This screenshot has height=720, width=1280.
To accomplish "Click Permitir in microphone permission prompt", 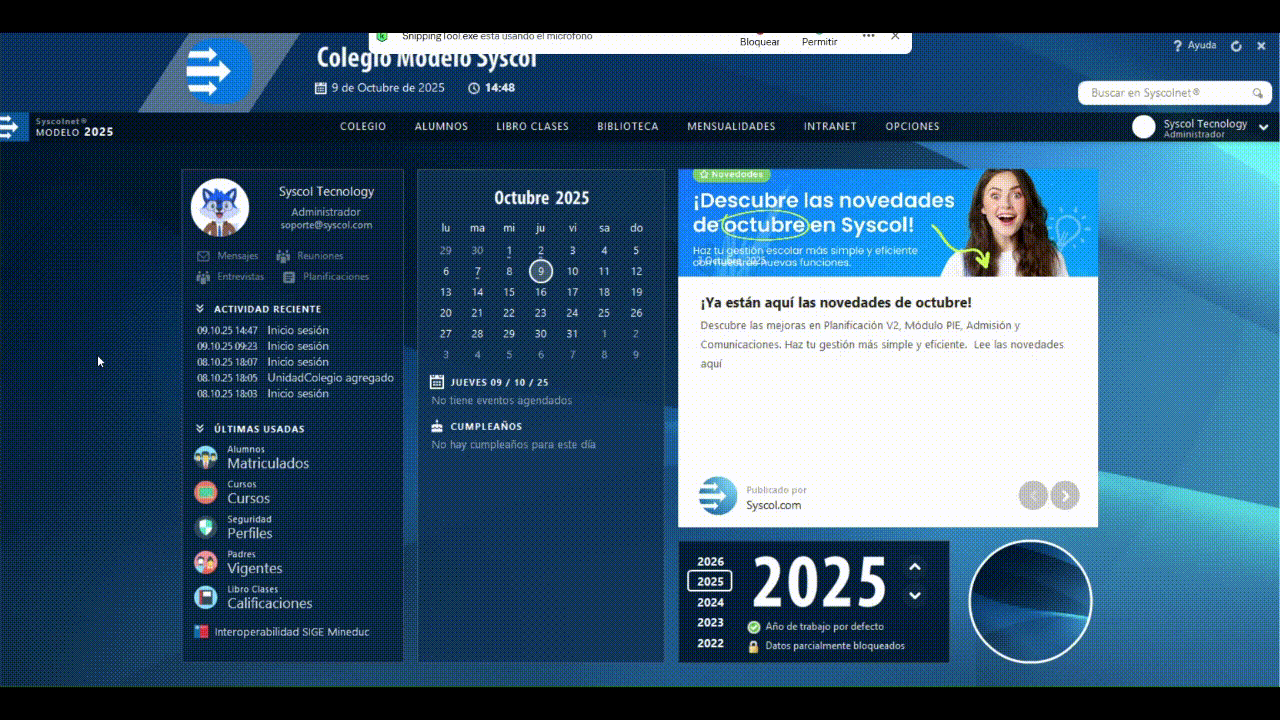I will coord(819,42).
